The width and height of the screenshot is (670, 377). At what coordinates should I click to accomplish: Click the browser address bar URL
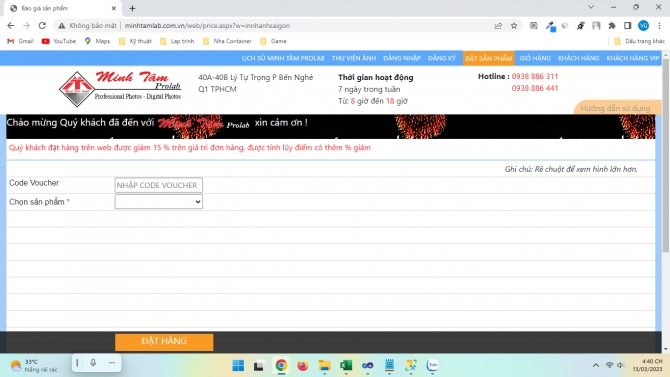207,26
